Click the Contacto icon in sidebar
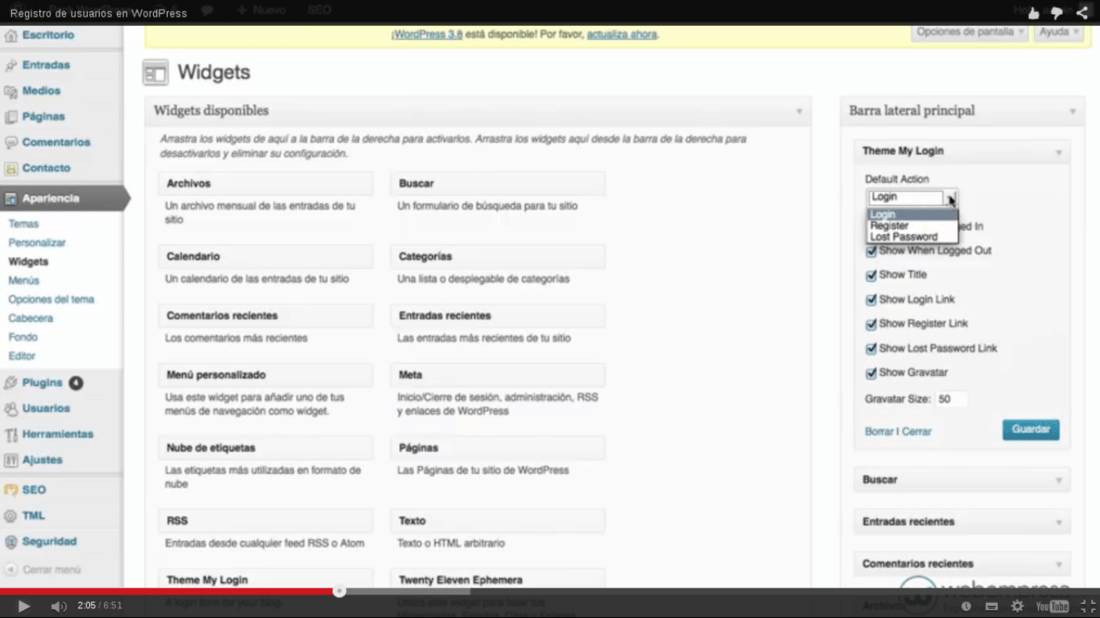The width and height of the screenshot is (1100, 618). click(11, 168)
